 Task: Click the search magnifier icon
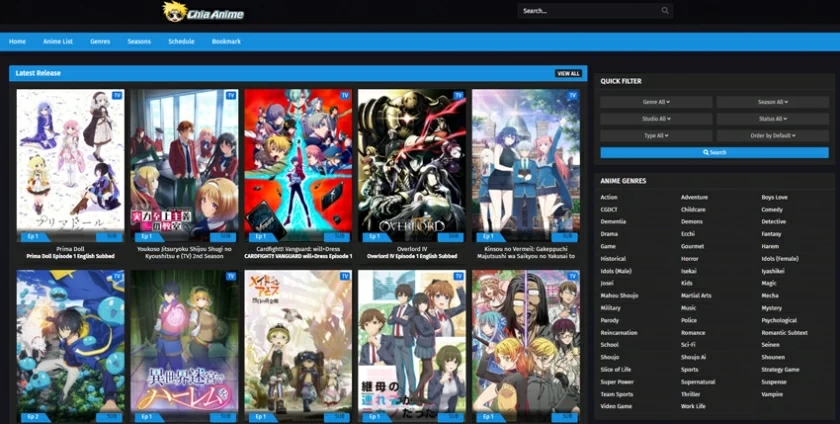[665, 11]
